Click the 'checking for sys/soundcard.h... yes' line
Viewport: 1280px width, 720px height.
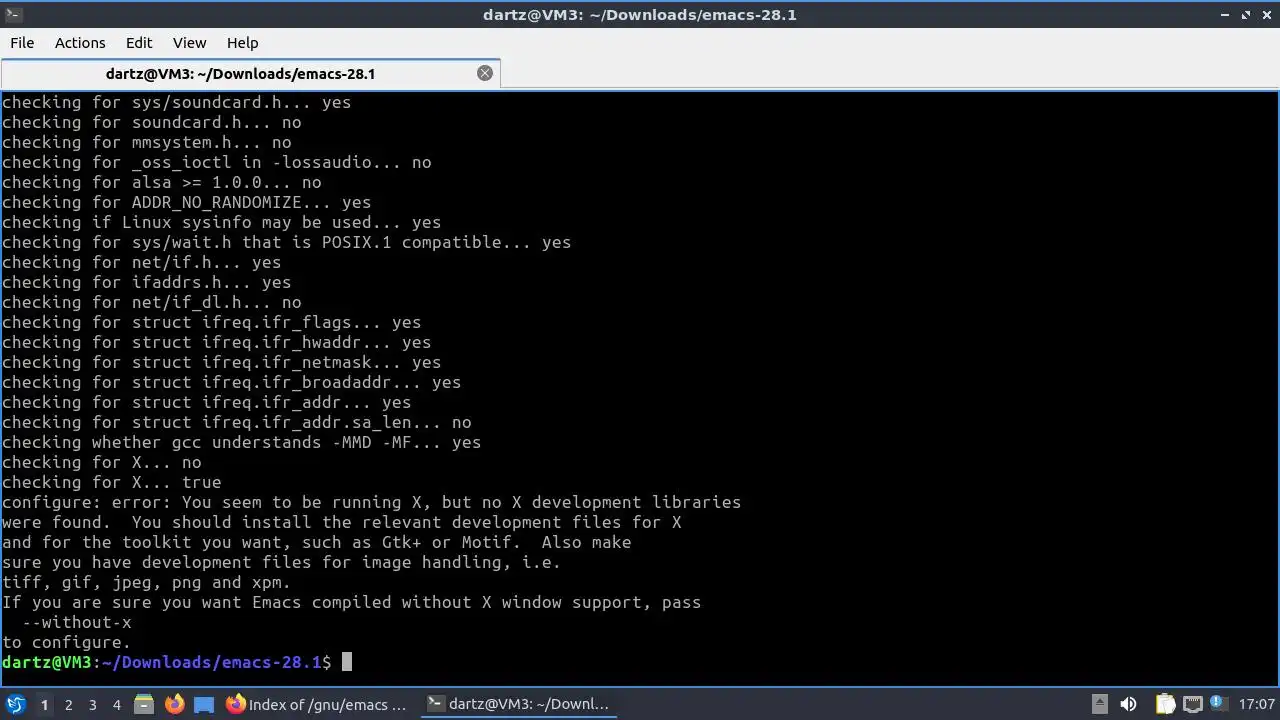pyautogui.click(x=176, y=102)
